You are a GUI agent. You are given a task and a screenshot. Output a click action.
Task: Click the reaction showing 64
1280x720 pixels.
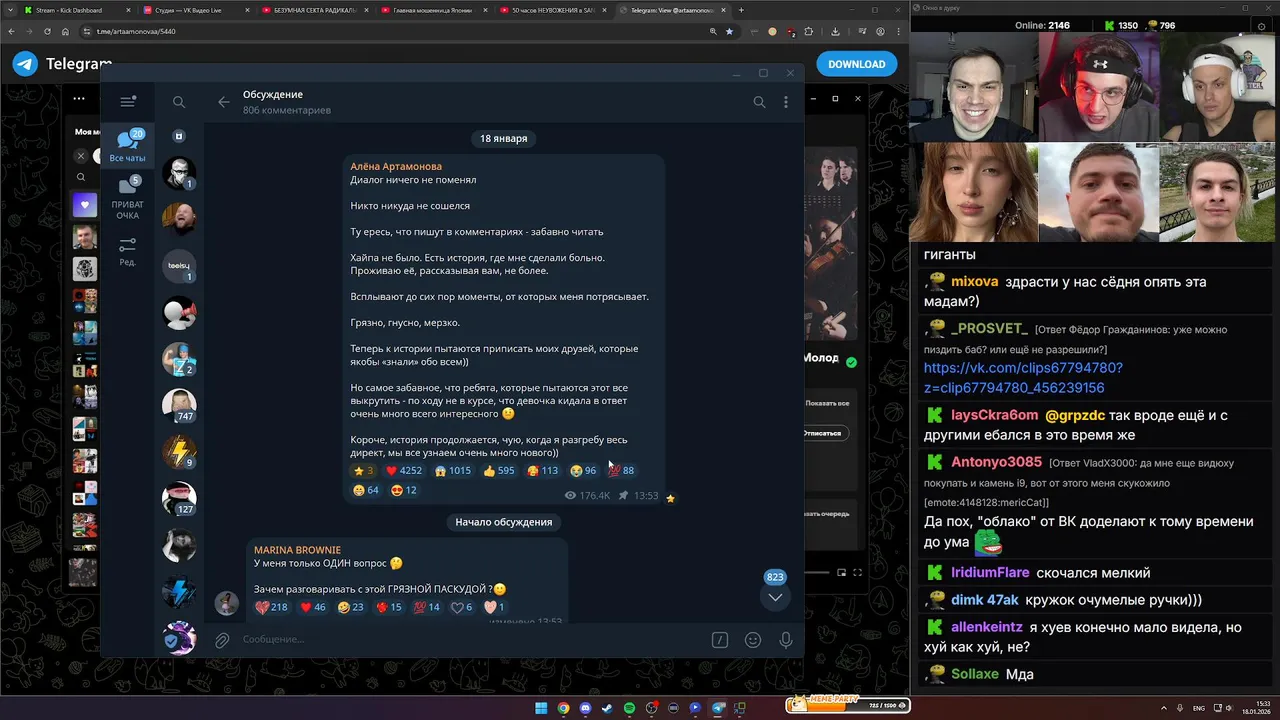[366, 490]
